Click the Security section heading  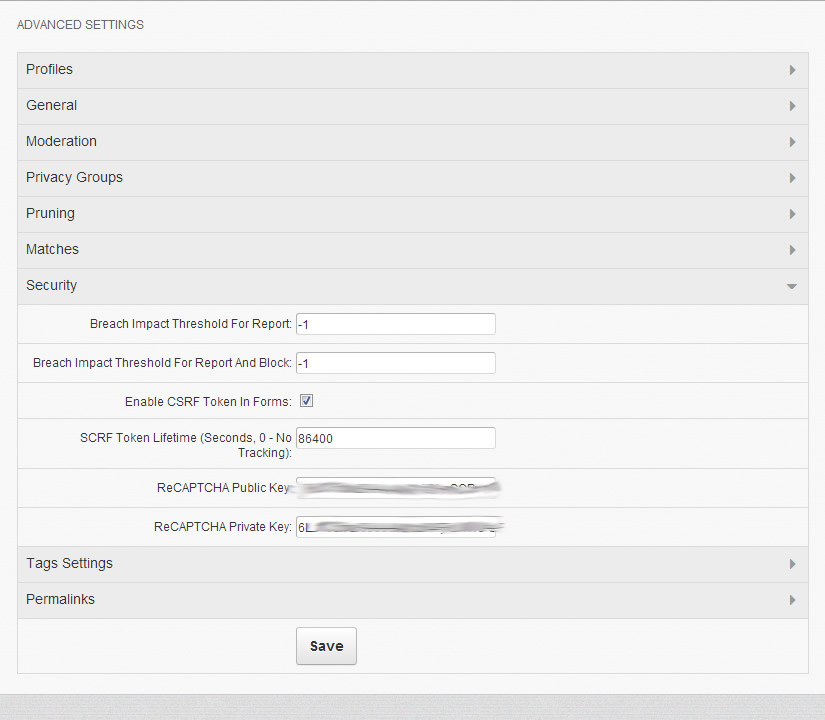(52, 286)
